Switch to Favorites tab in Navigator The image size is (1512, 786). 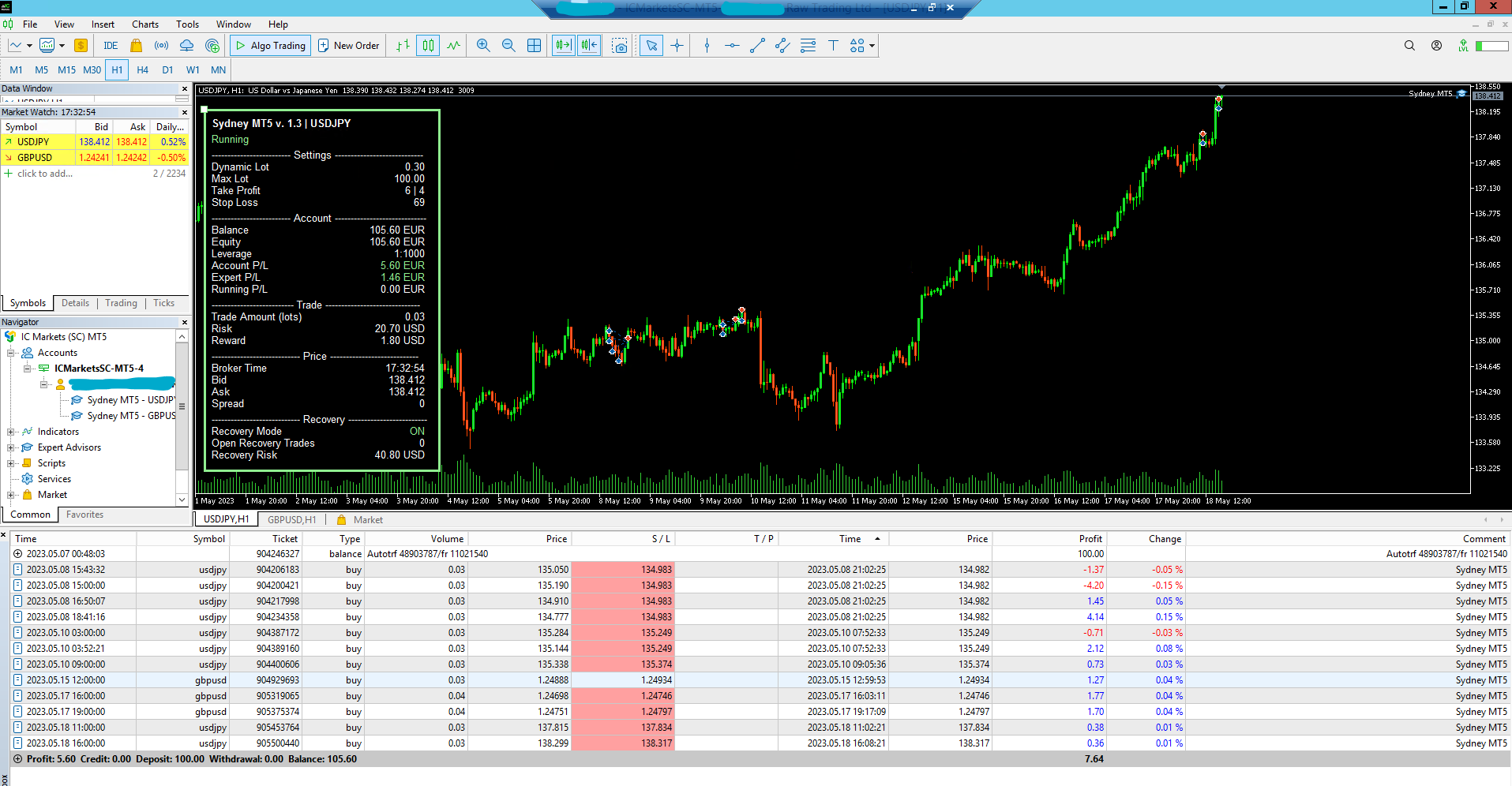pos(84,515)
